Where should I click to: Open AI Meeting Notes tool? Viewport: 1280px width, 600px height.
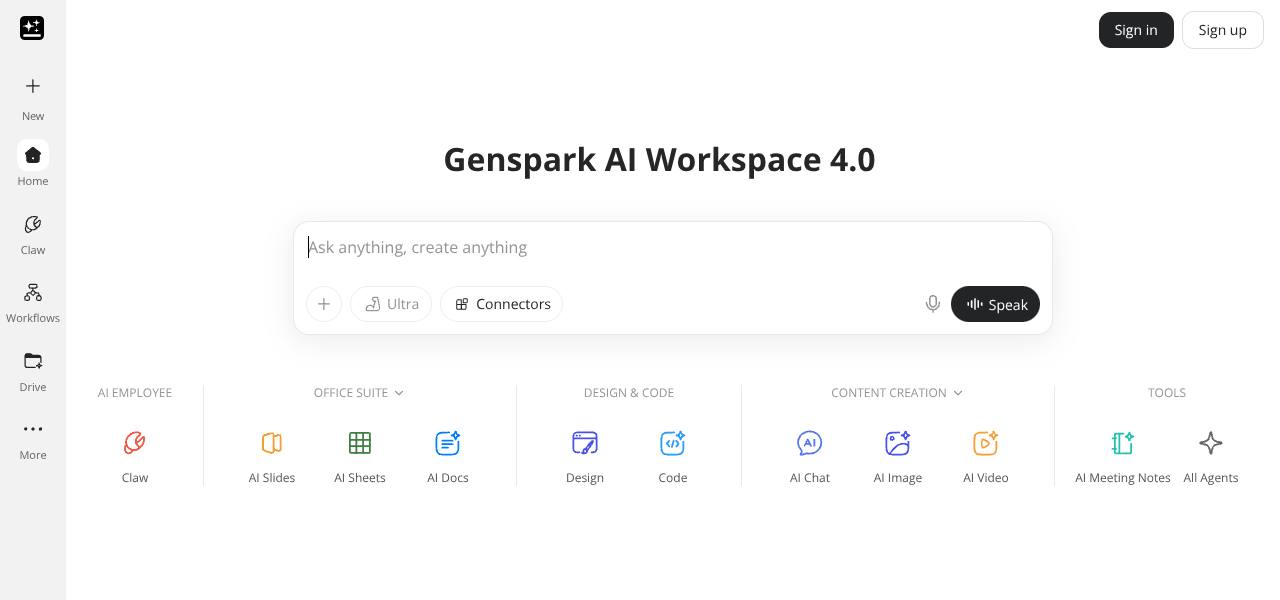(x=1123, y=455)
